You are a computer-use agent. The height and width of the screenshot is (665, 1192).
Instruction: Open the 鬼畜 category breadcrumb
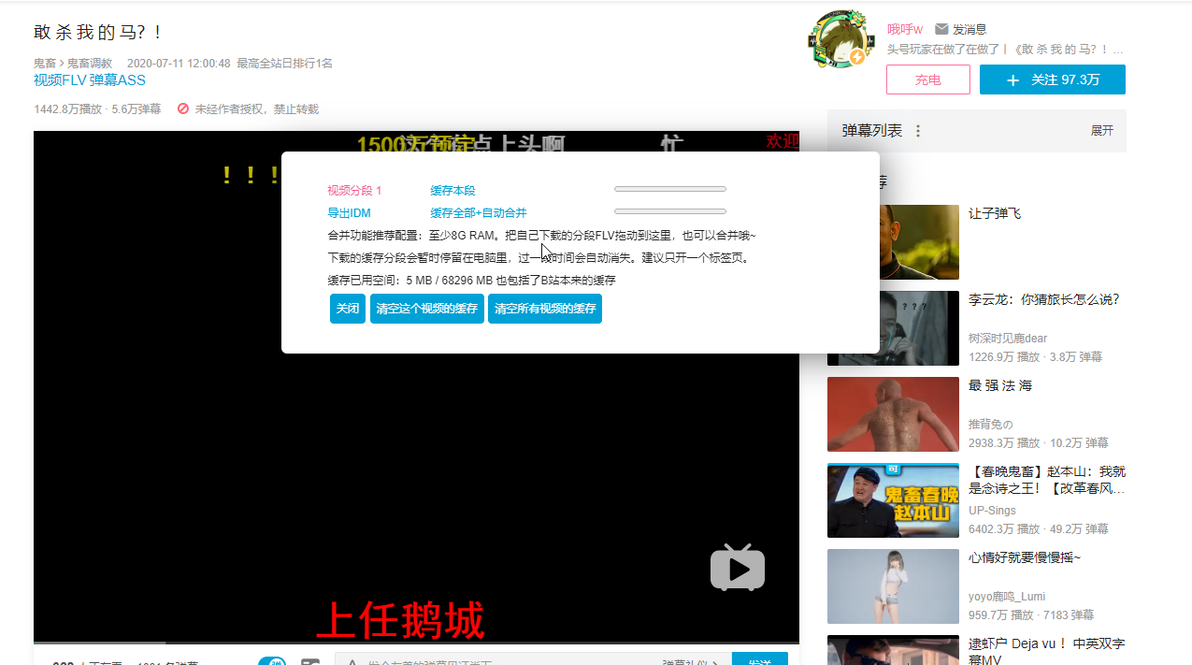click(45, 63)
